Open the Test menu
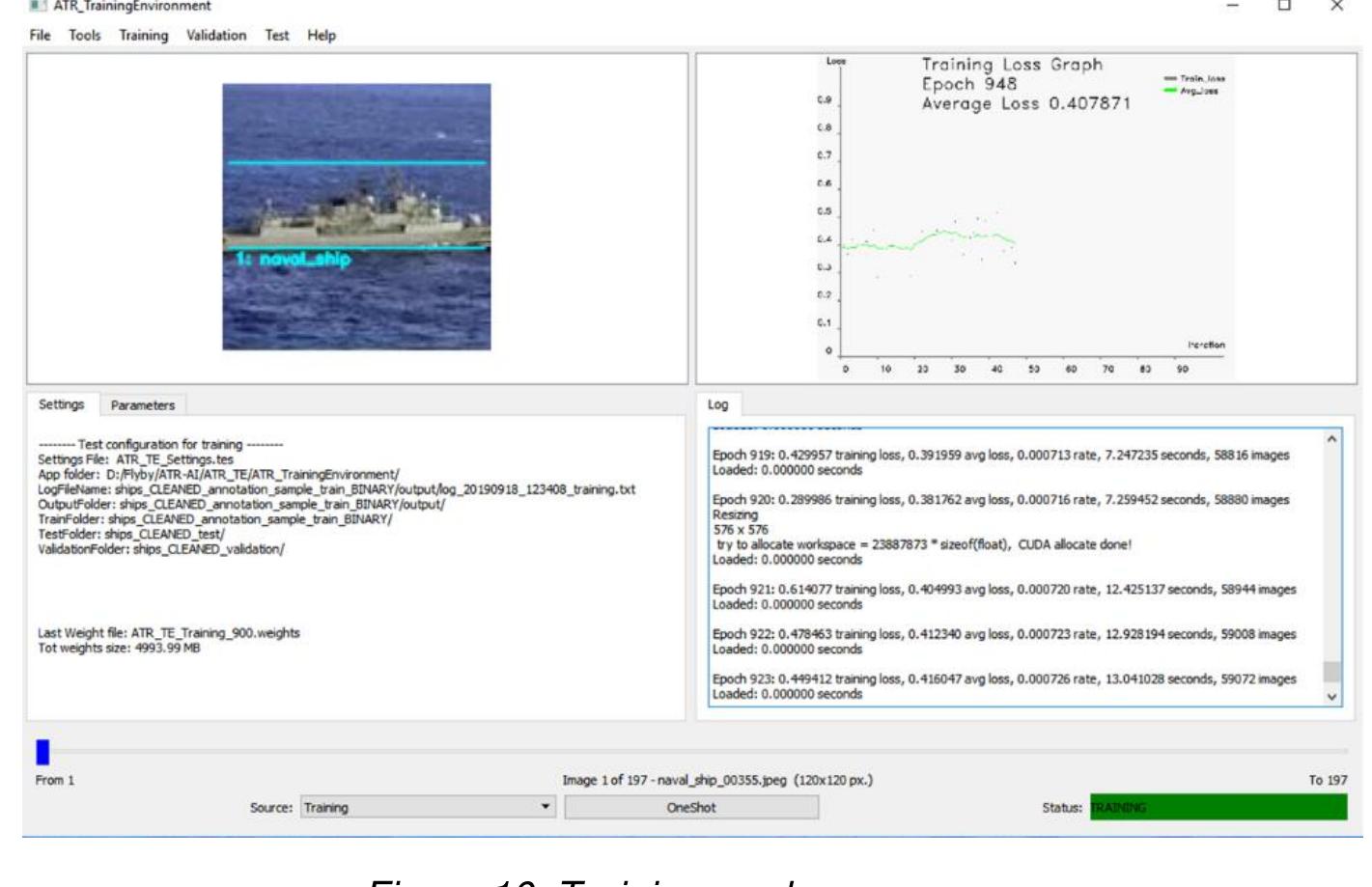 [276, 35]
